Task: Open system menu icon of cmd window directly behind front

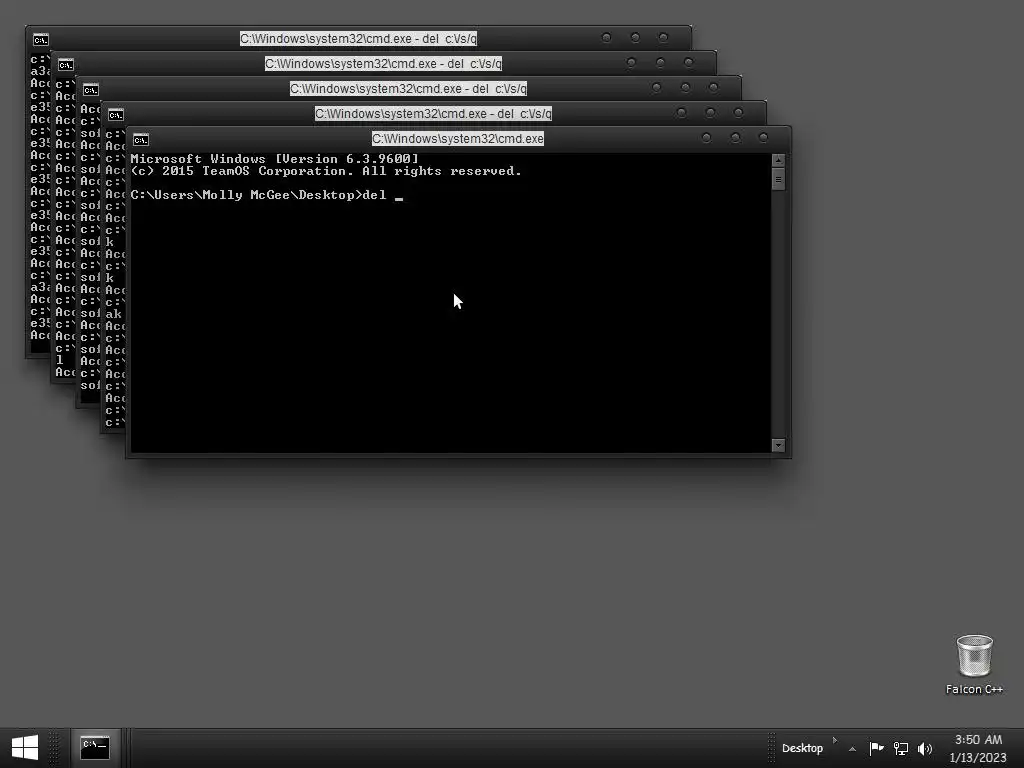Action: [116, 115]
